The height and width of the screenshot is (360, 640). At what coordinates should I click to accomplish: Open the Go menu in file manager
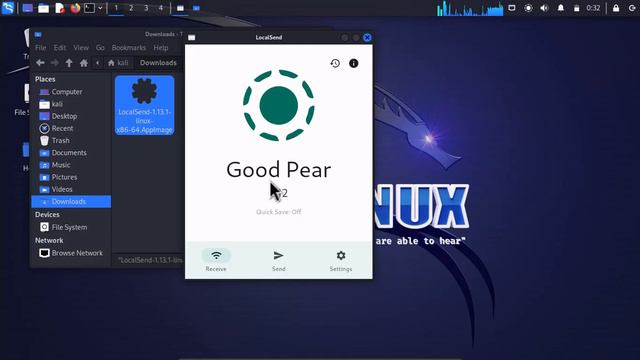point(100,48)
